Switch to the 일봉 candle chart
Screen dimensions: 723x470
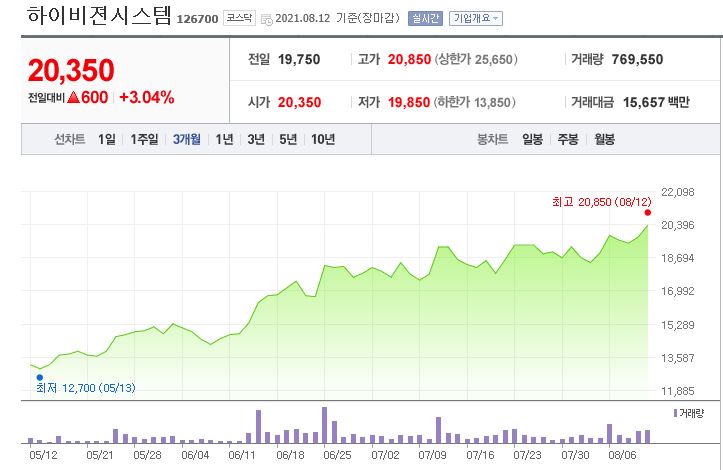(533, 139)
